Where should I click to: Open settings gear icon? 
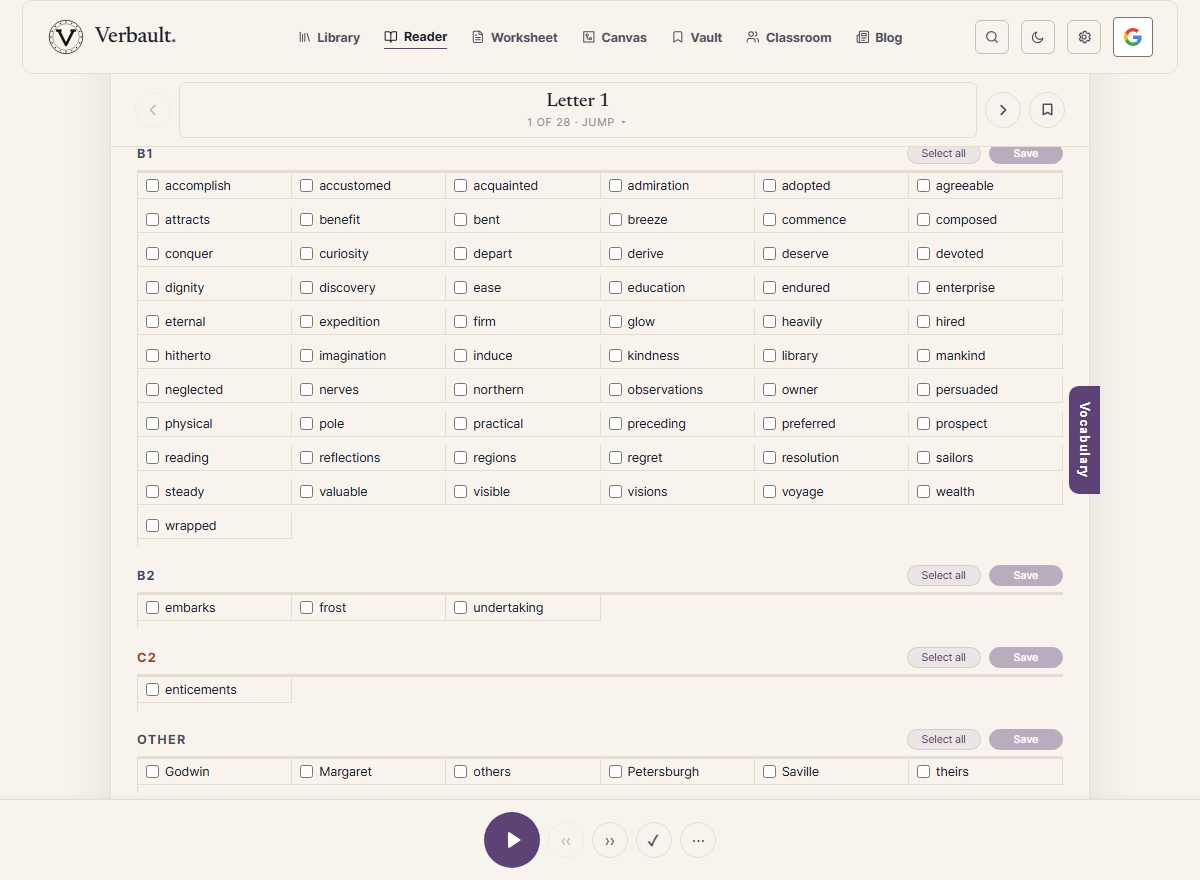pos(1084,37)
